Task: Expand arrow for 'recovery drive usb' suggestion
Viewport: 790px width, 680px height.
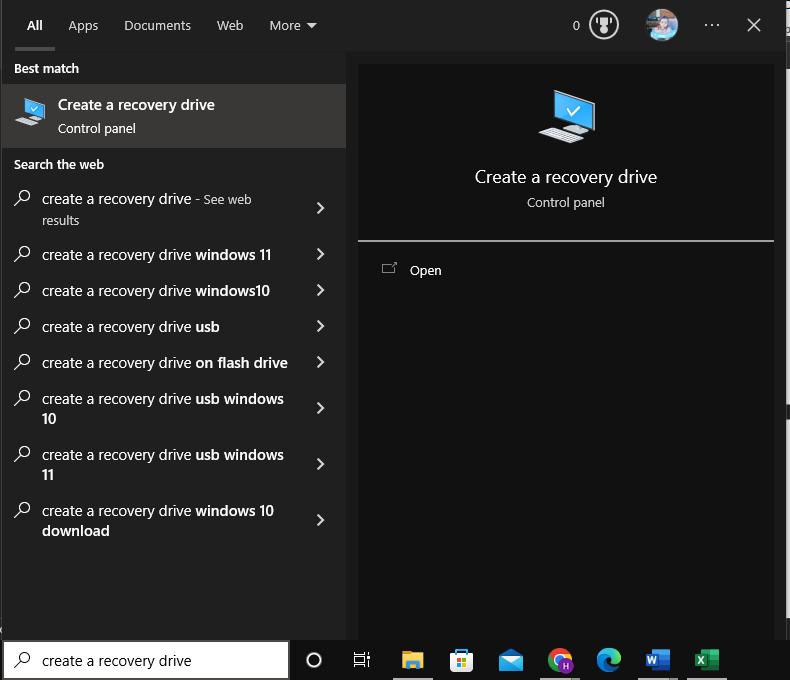Action: tap(320, 327)
